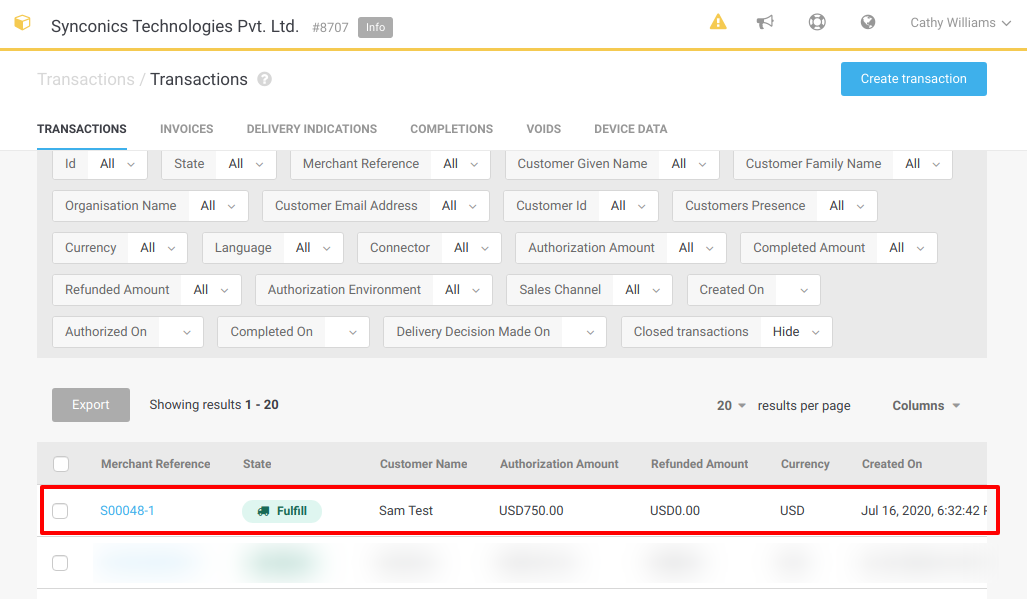This screenshot has width=1027, height=599.
Task: Click the megaphone announcements icon
Action: 766,22
